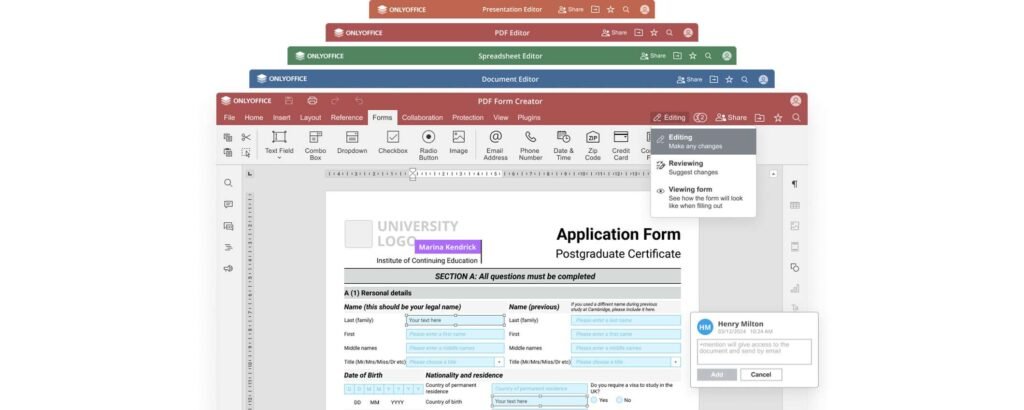Click the Copy icon in the ribbon
1024x410 pixels.
[228, 137]
